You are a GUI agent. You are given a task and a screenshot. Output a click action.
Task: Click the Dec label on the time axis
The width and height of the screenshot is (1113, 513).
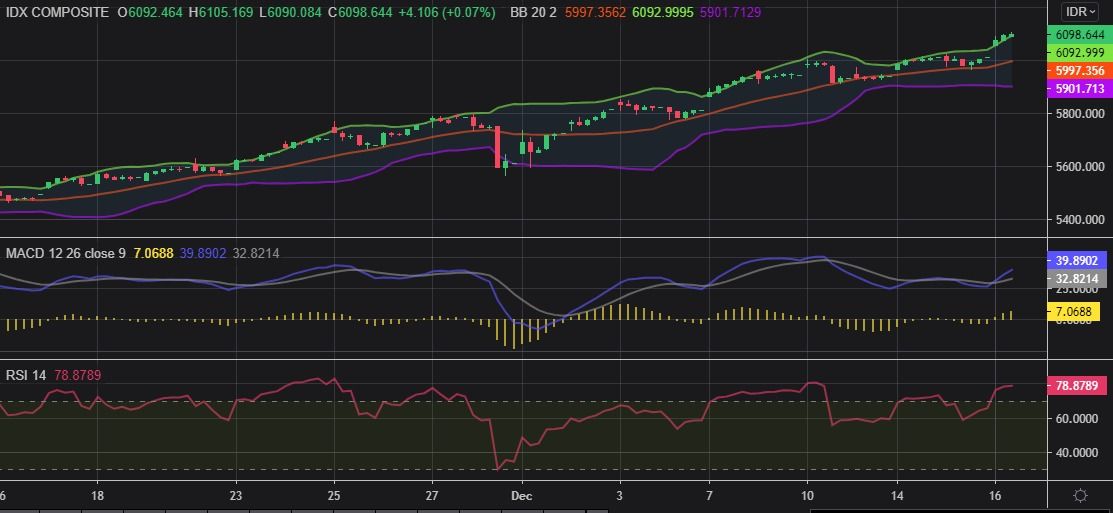click(522, 495)
